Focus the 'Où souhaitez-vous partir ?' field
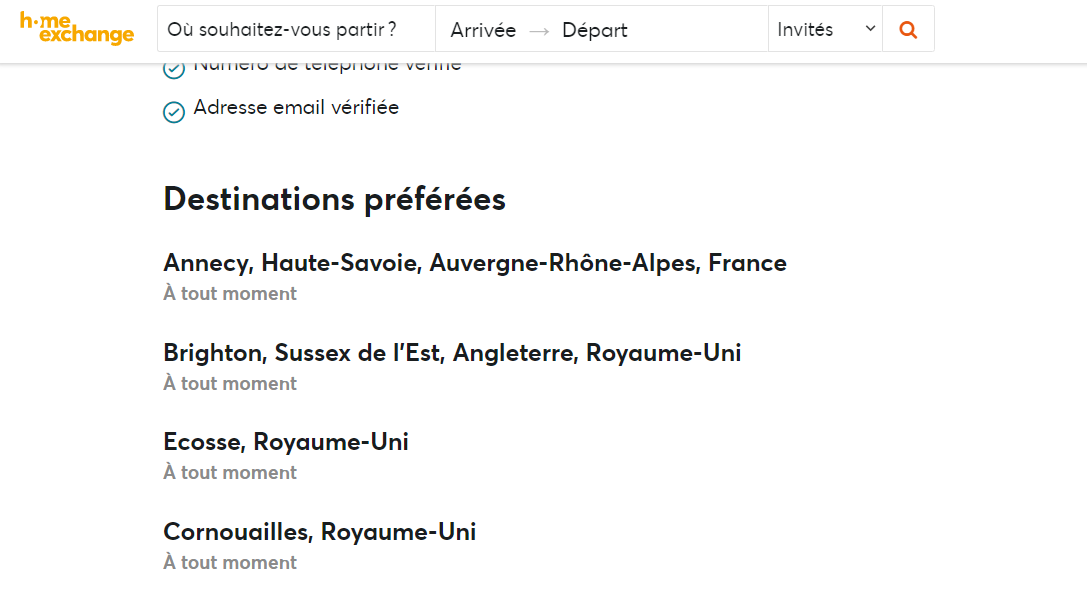Screen dimensions: 1087x592 tap(297, 29)
